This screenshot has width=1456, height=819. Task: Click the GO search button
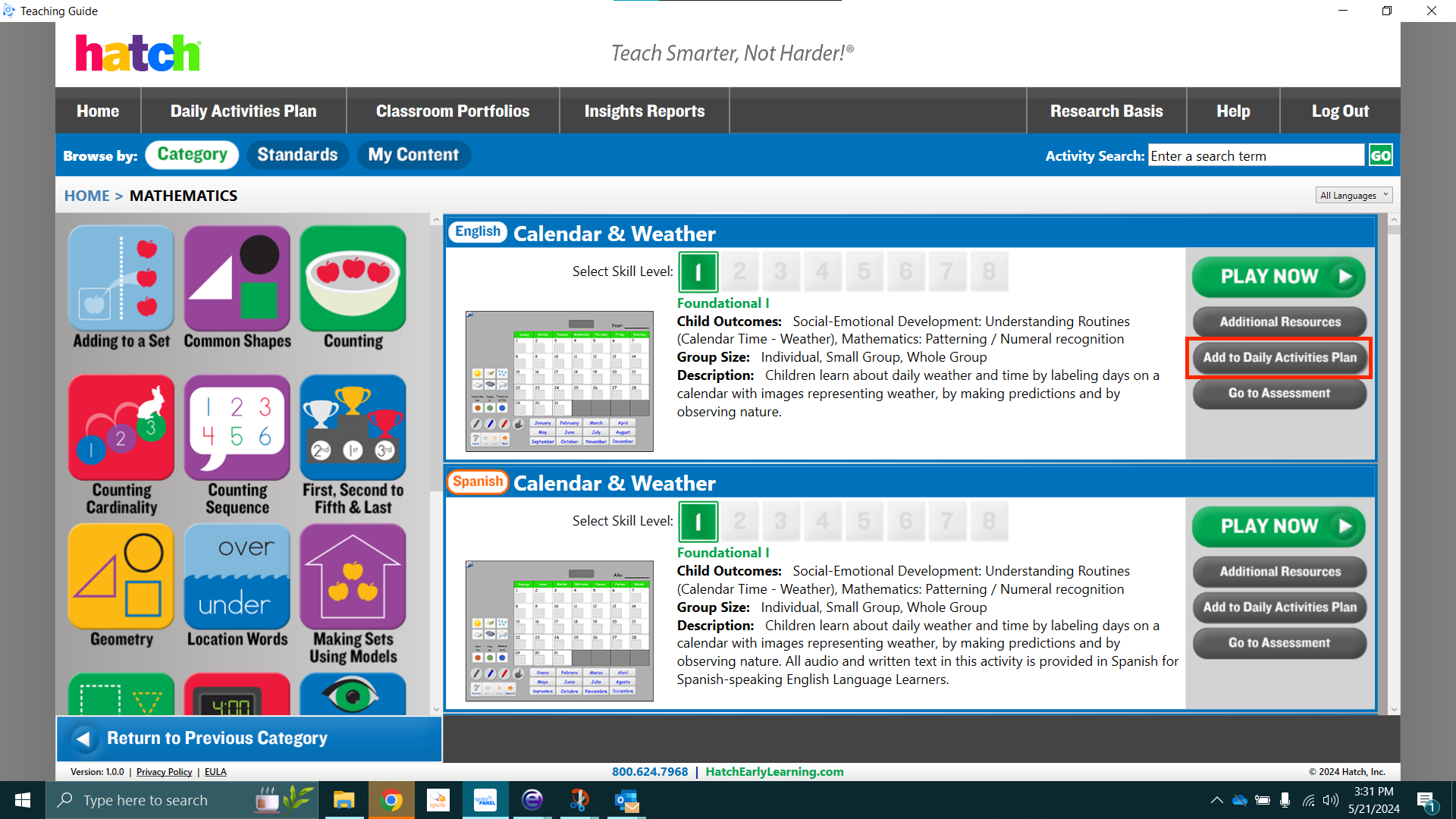point(1380,155)
